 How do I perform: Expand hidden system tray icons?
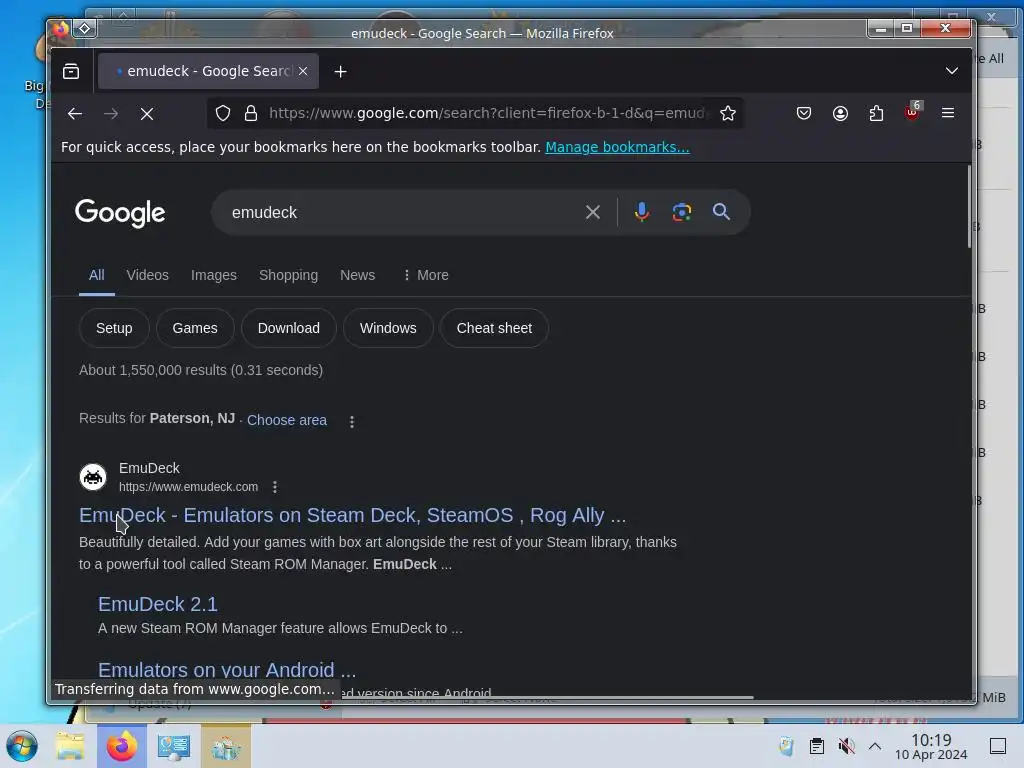coord(874,746)
